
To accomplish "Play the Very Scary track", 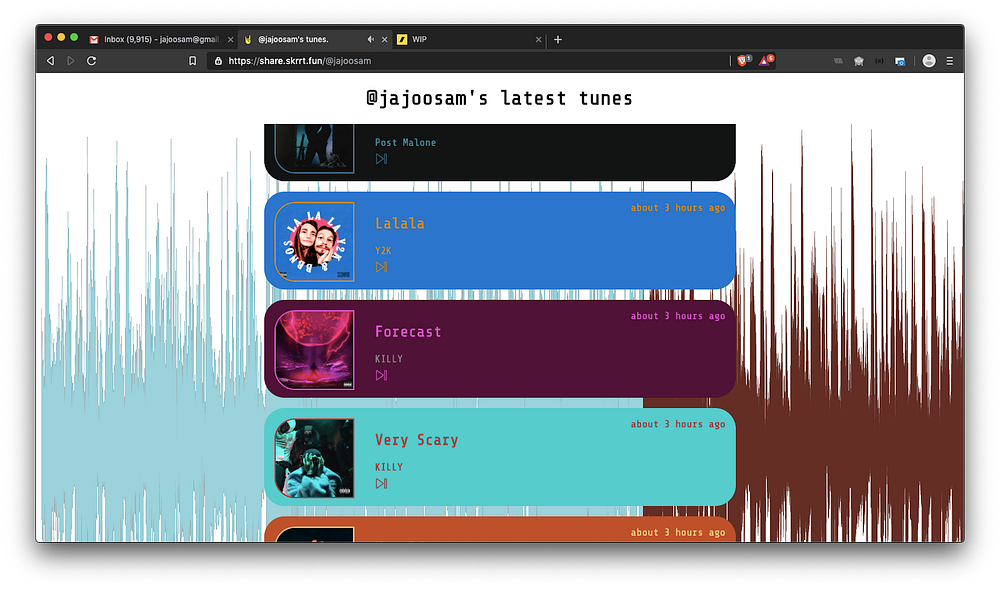I will click(381, 483).
